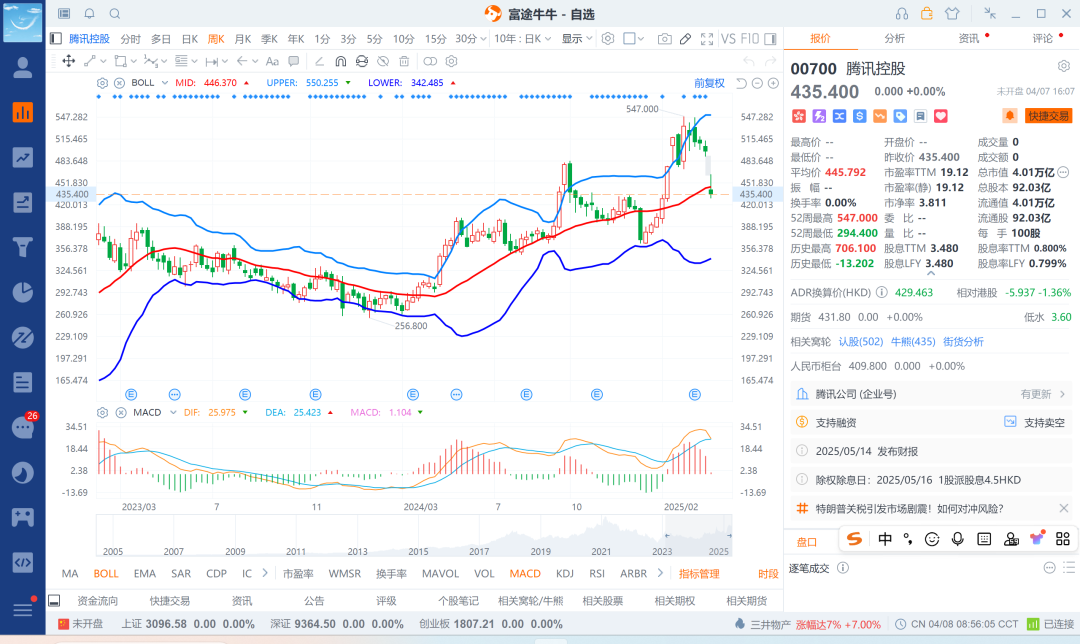The width and height of the screenshot is (1080, 644).
Task: Click the delete drawings trash icon
Action: point(404,61)
